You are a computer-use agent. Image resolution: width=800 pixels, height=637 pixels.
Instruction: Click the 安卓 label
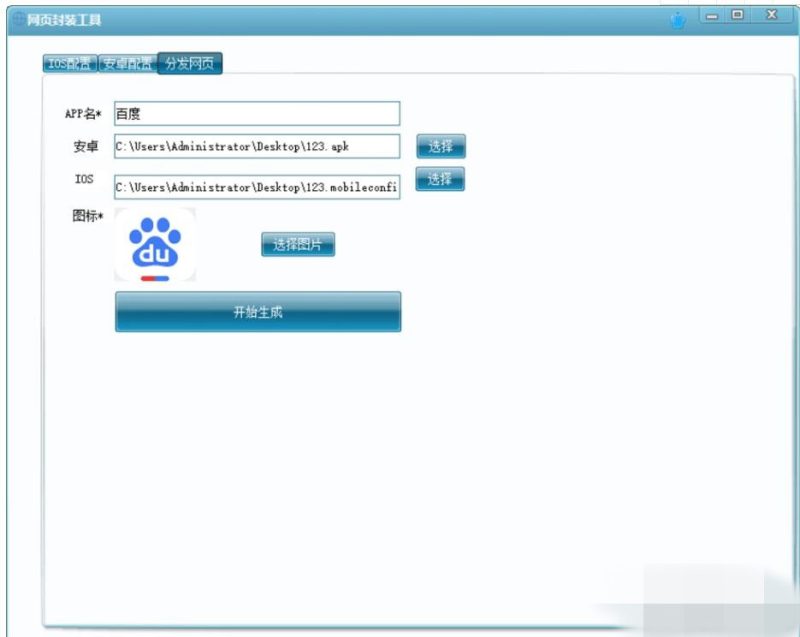click(86, 147)
